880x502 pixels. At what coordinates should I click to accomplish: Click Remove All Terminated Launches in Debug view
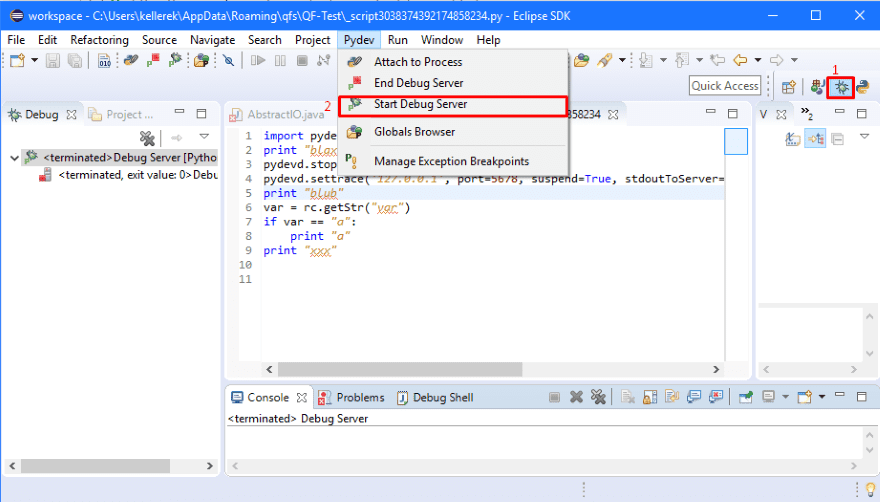coord(147,138)
